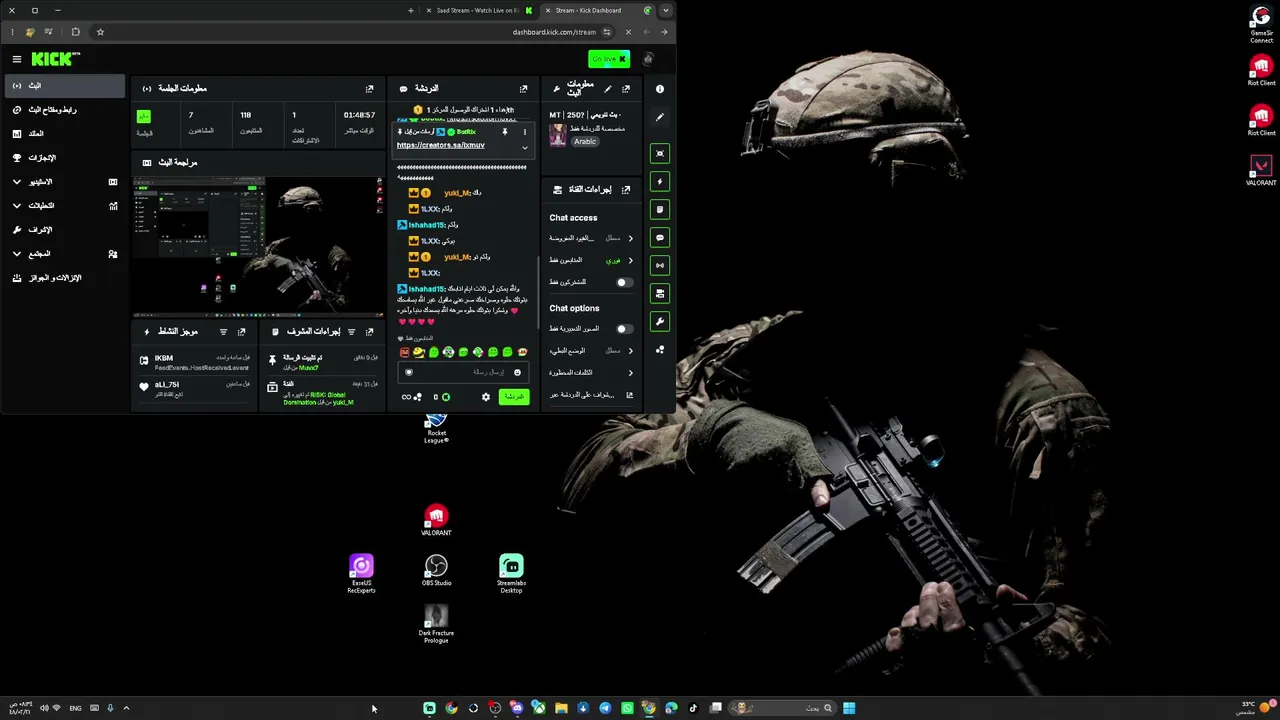1280x720 pixels.
Task: Open TikTok from the taskbar
Action: (x=693, y=708)
